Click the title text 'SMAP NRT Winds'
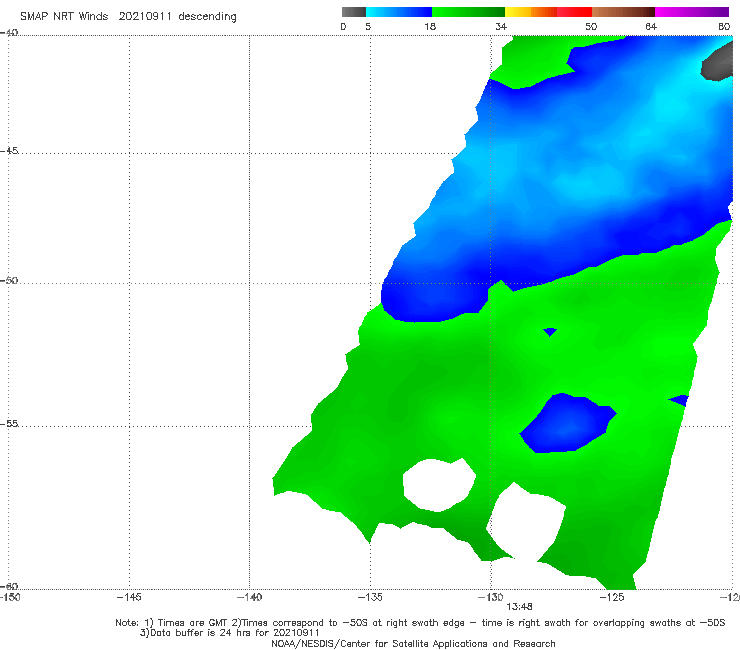This screenshot has height=650, width=740. click(64, 16)
